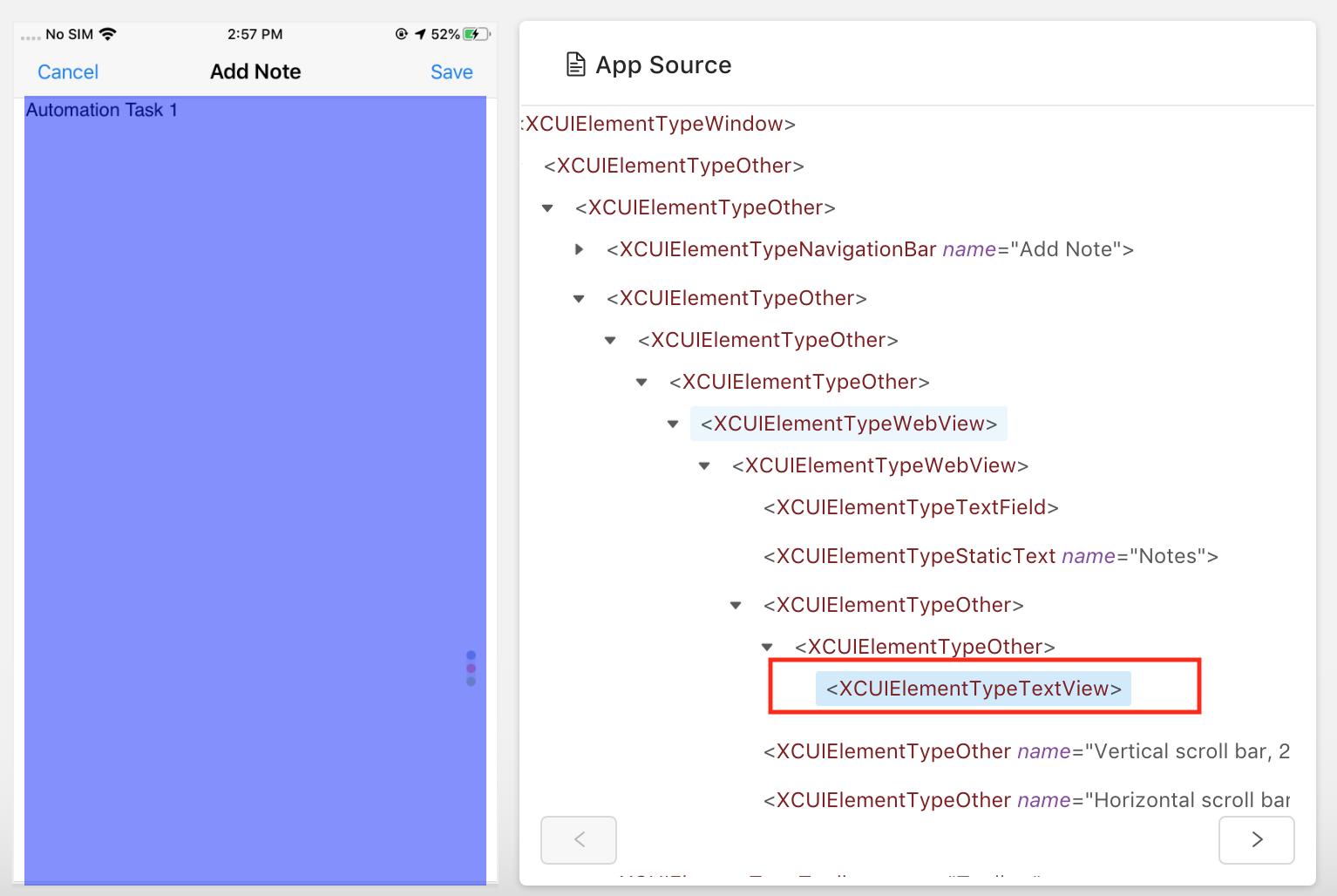Click the orientation lock icon in status bar
Image resolution: width=1337 pixels, height=896 pixels.
pyautogui.click(x=399, y=33)
